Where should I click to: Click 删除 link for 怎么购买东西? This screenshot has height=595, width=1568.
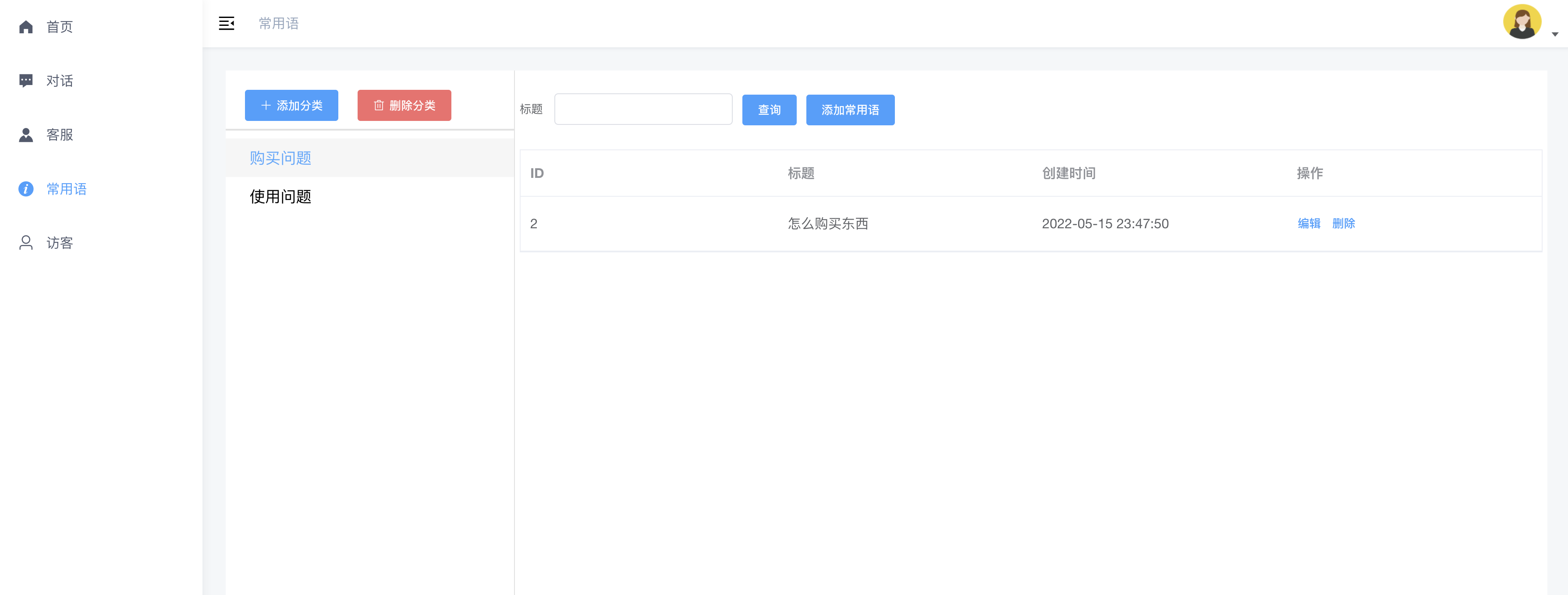click(x=1343, y=223)
